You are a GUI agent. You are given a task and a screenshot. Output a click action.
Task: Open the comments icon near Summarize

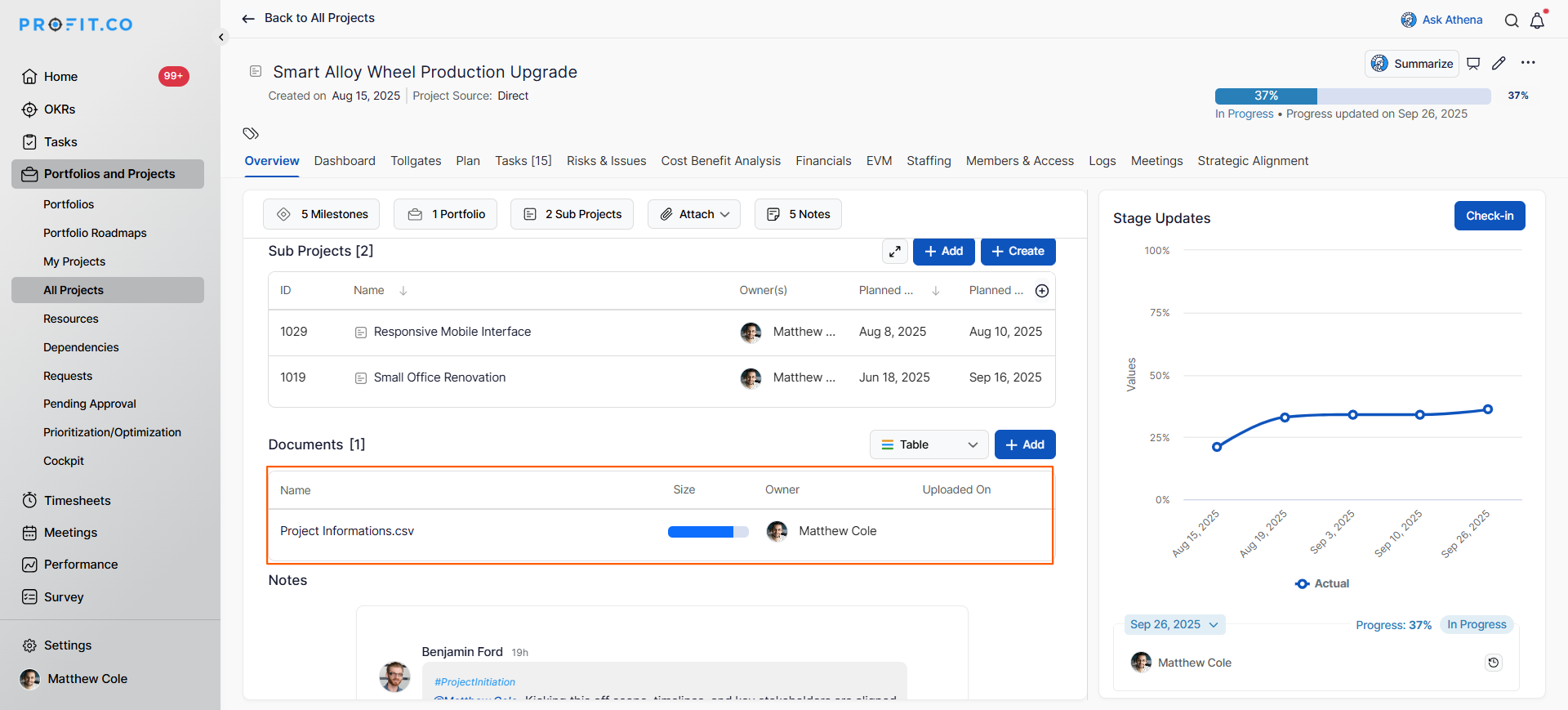[x=1473, y=64]
